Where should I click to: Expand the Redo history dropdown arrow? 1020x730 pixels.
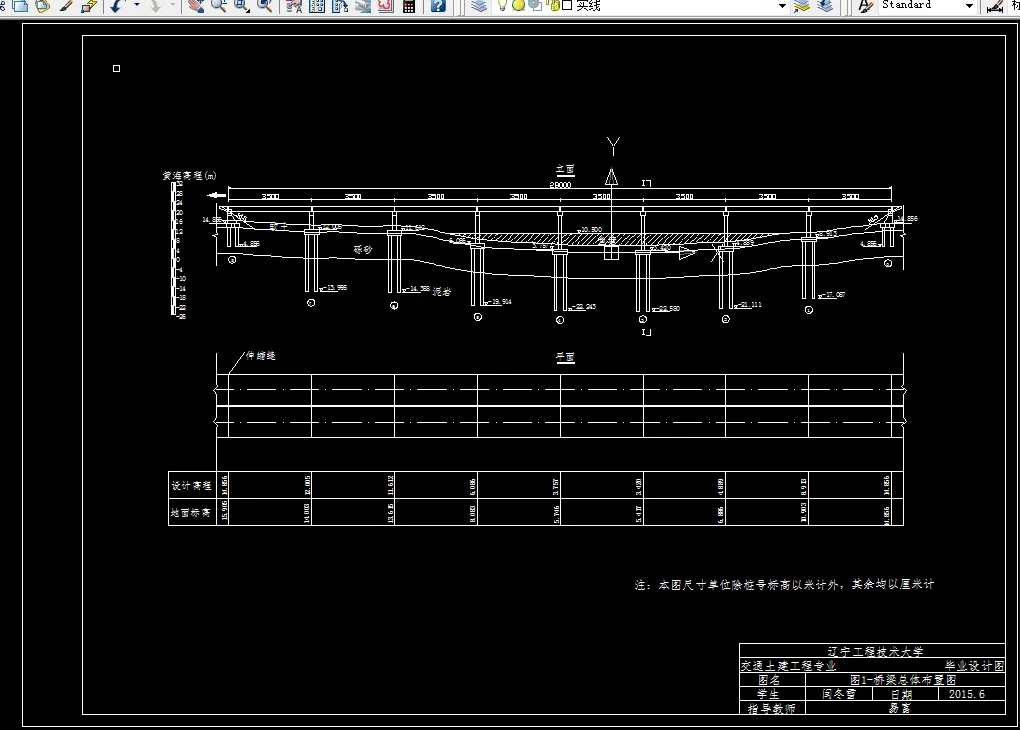[173, 5]
